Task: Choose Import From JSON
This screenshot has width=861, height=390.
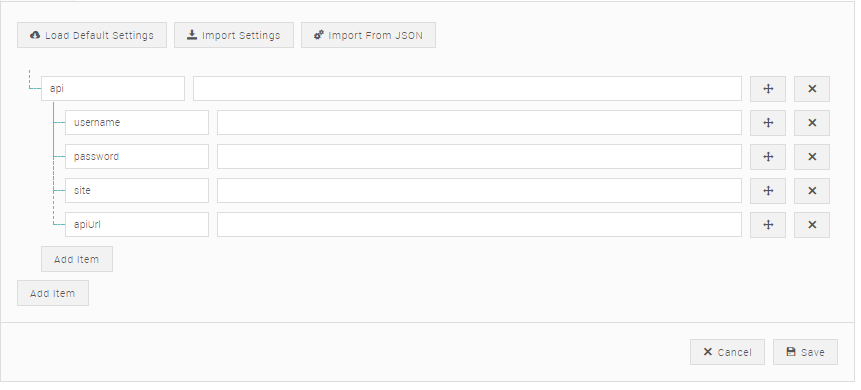Action: point(368,35)
